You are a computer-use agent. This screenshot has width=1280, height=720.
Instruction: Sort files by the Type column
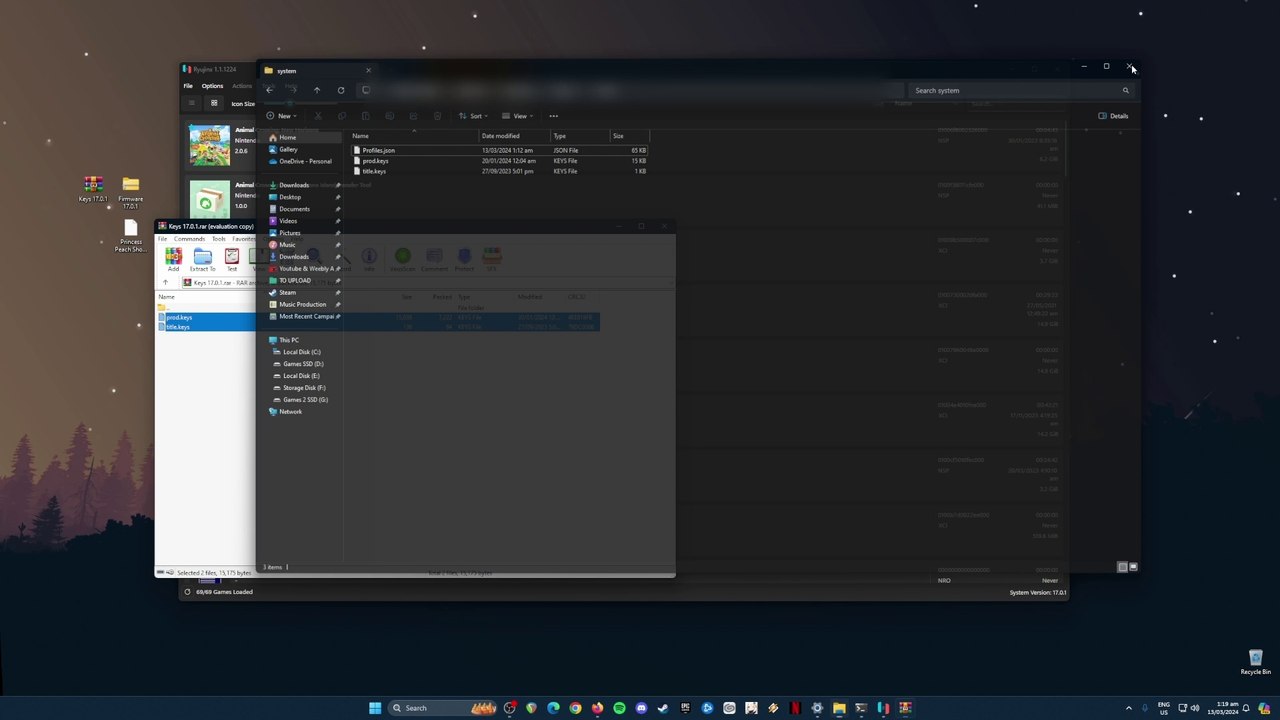pyautogui.click(x=560, y=136)
